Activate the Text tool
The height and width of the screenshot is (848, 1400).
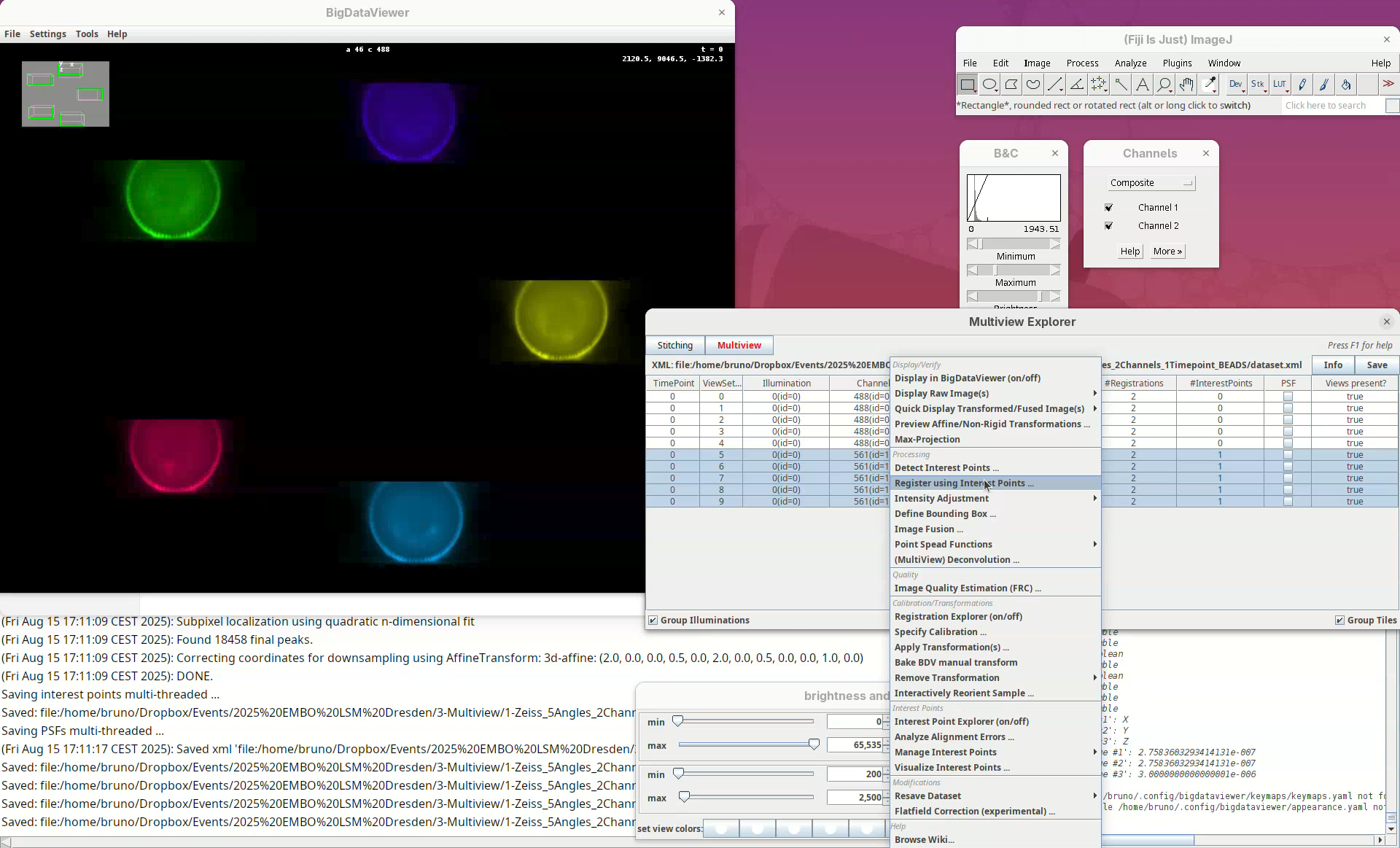[1143, 85]
